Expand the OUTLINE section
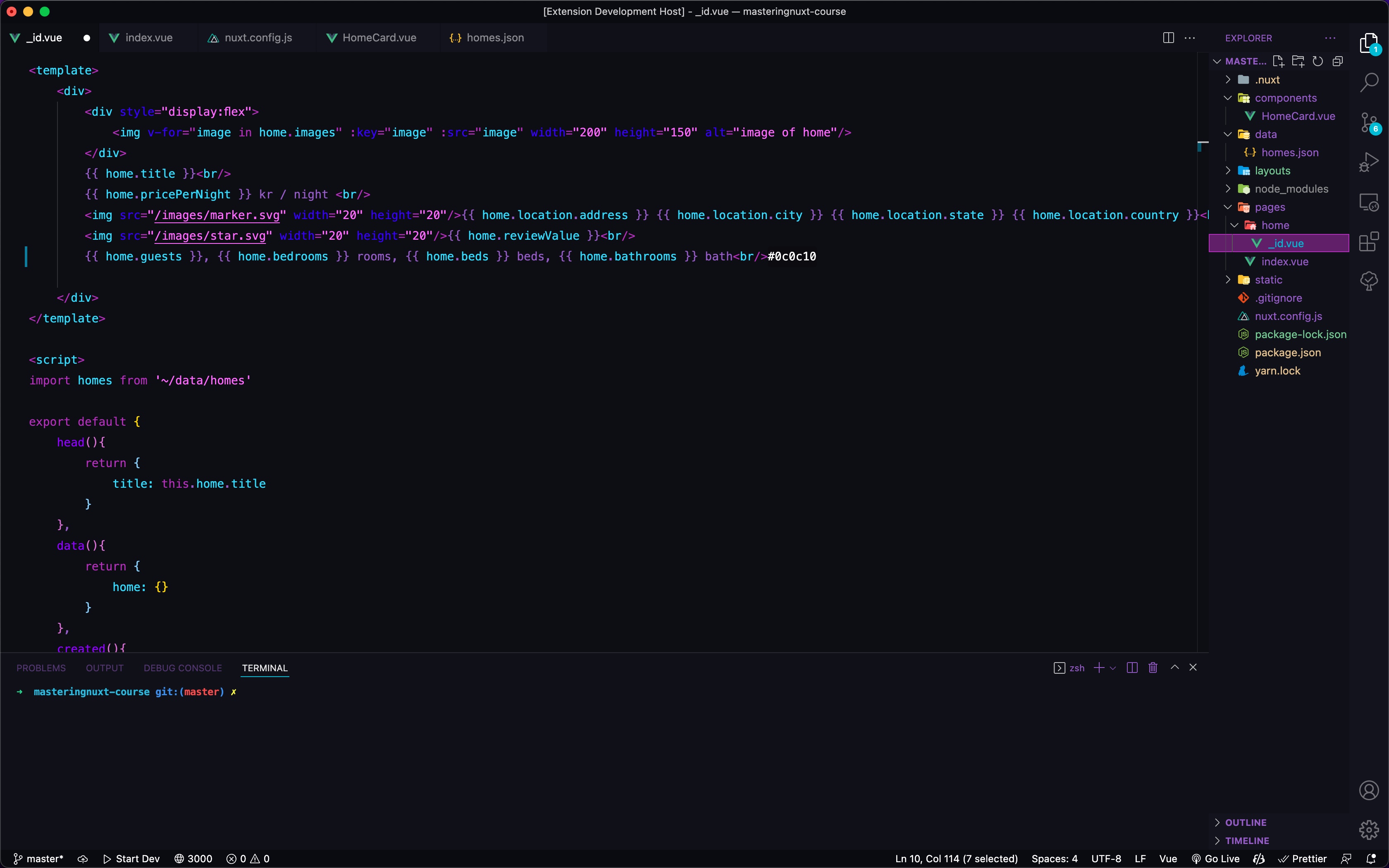 point(1246,822)
